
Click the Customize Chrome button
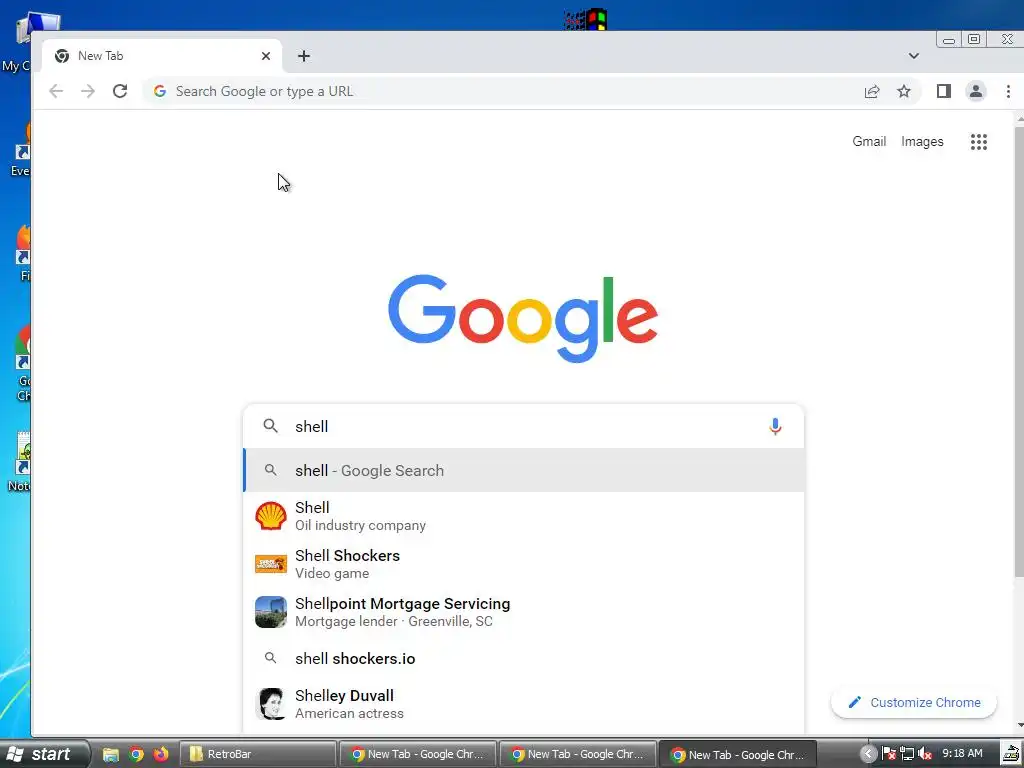pyautogui.click(x=914, y=703)
